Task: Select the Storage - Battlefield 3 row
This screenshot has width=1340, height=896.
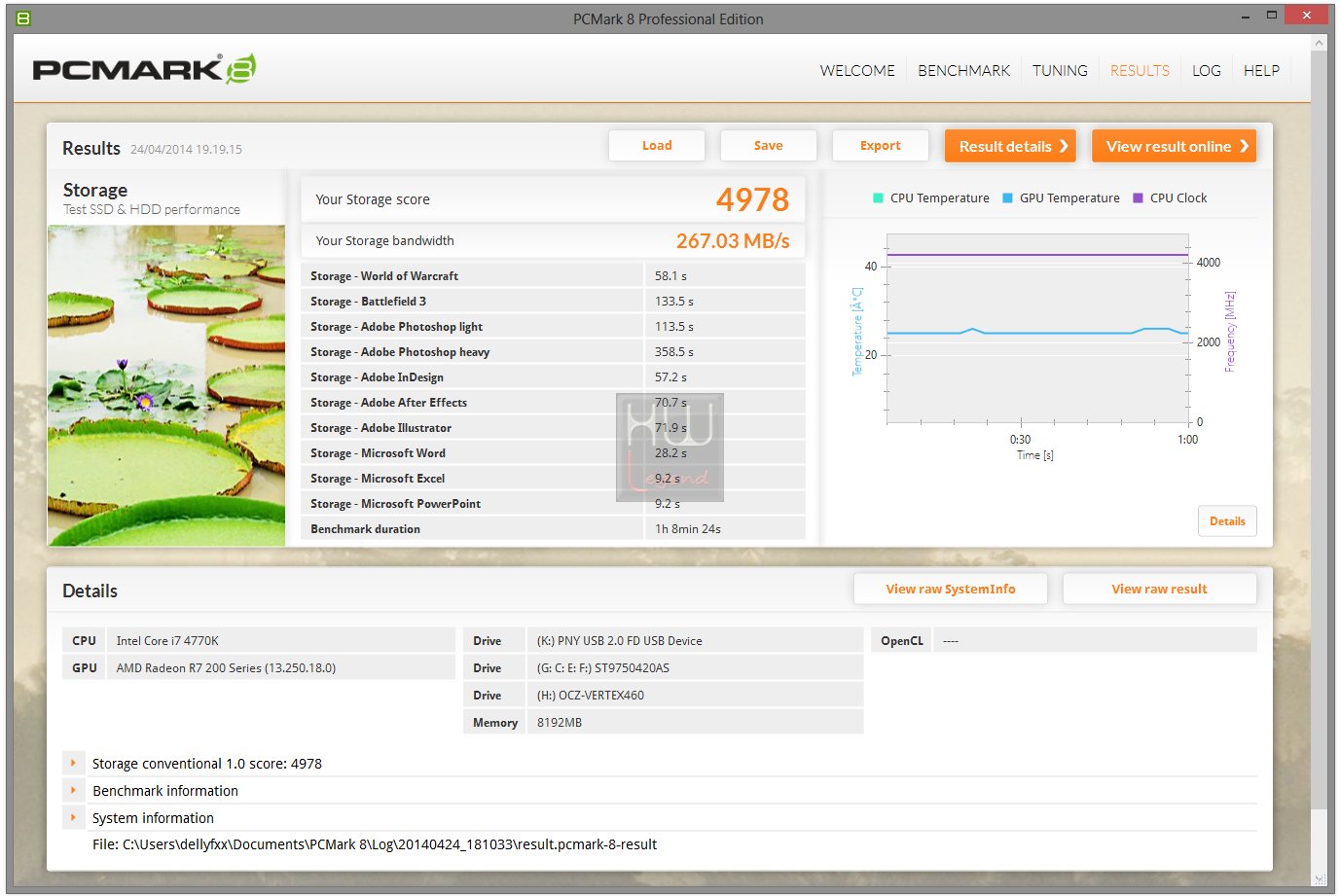Action: [553, 302]
